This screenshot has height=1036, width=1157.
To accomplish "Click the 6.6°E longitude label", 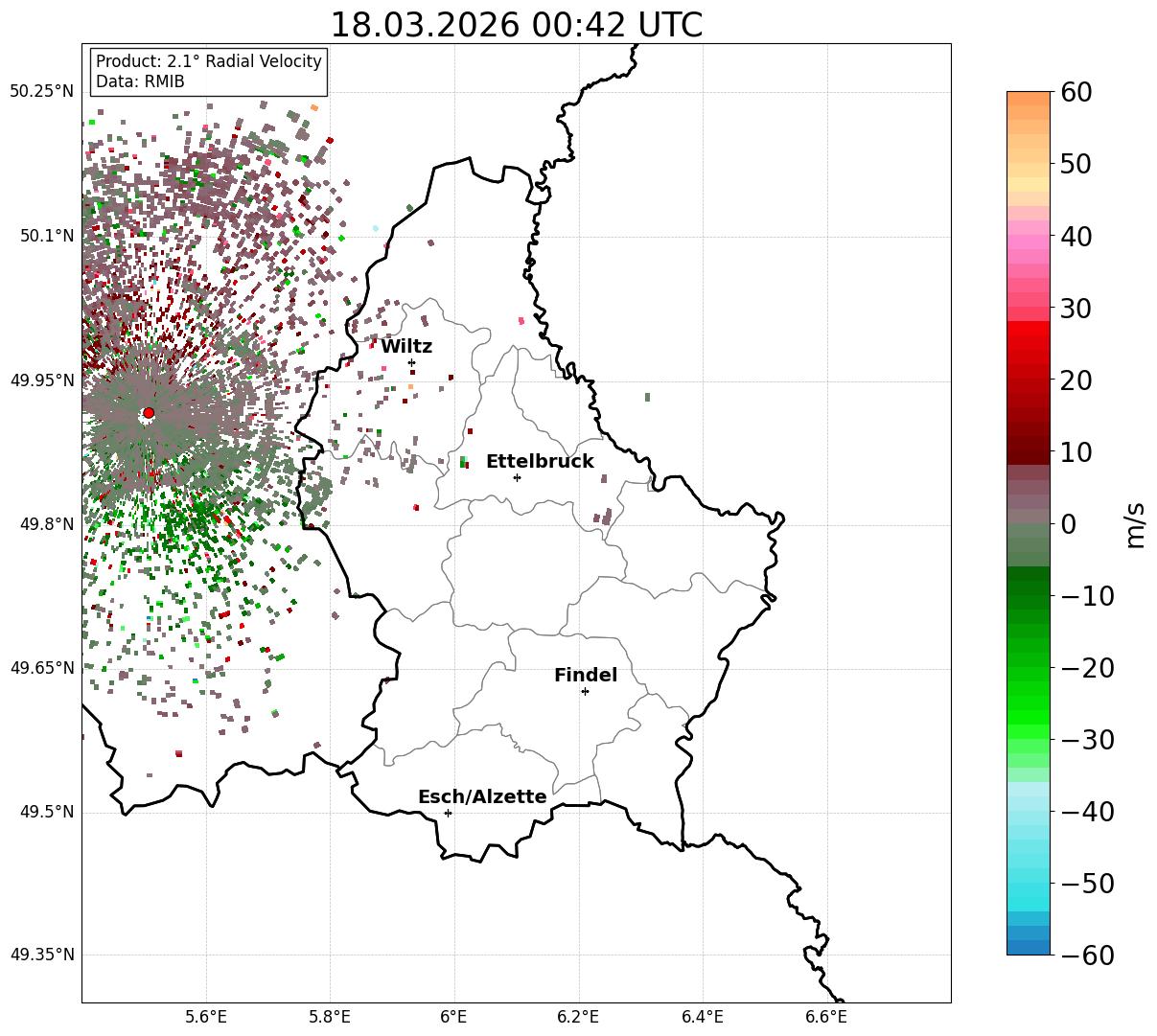I will 826,1016.
